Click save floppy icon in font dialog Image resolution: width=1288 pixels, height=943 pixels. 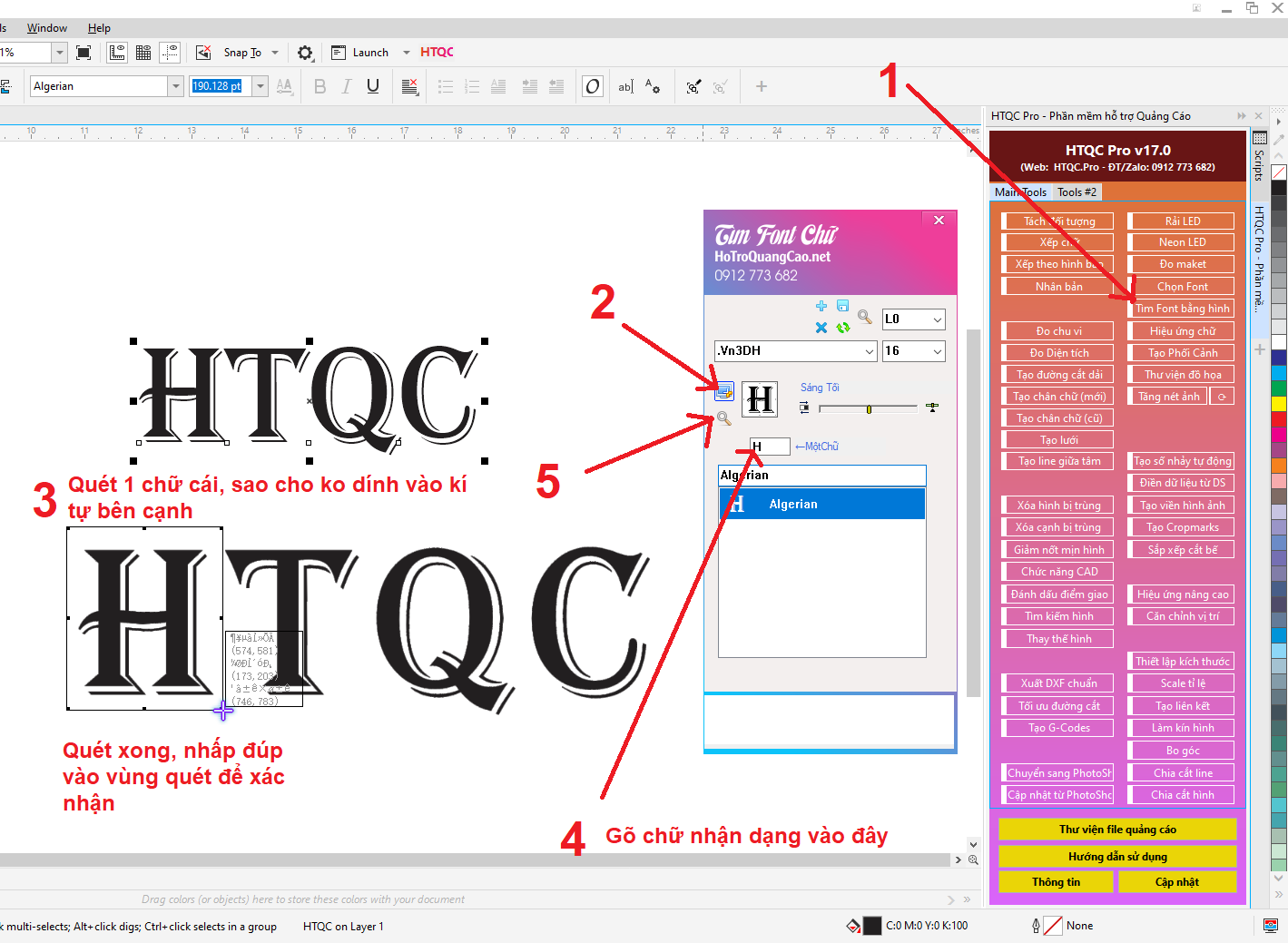pos(842,306)
